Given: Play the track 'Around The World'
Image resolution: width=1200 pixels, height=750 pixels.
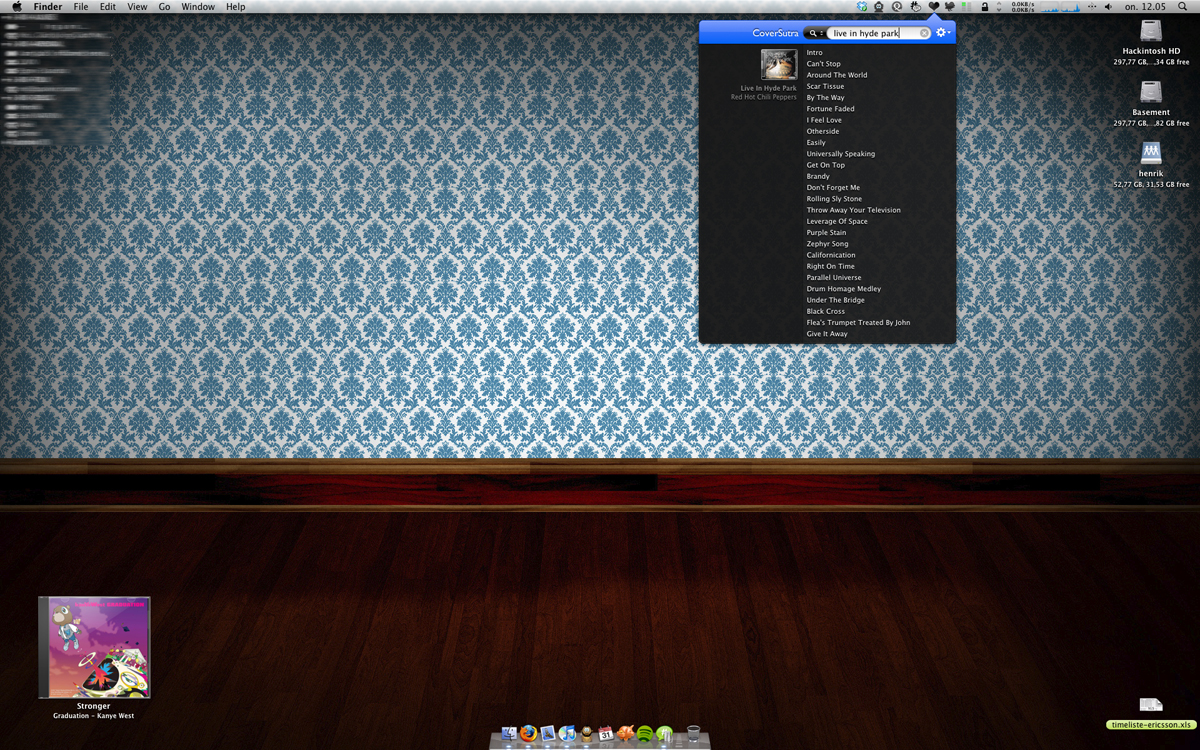Looking at the screenshot, I should [x=837, y=75].
